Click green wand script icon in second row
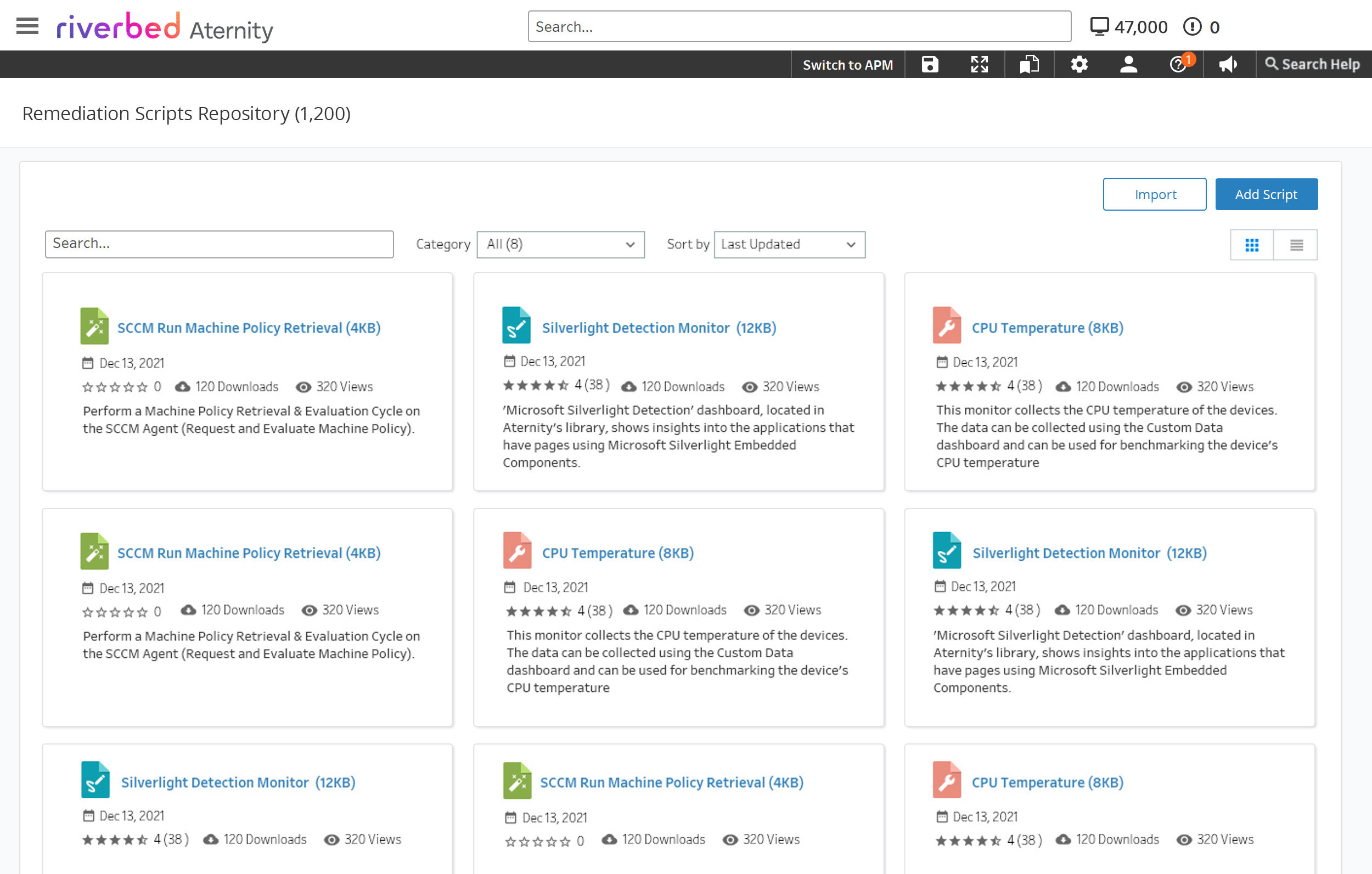This screenshot has width=1372, height=874. (x=94, y=551)
